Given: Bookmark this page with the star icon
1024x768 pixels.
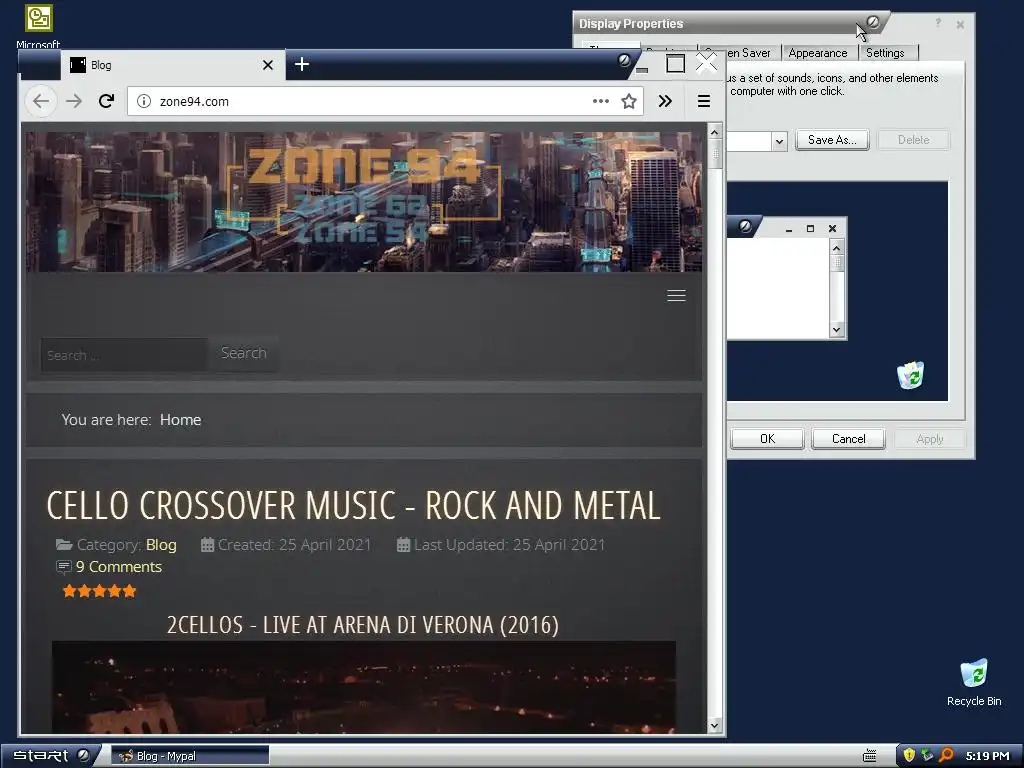Looking at the screenshot, I should (629, 101).
